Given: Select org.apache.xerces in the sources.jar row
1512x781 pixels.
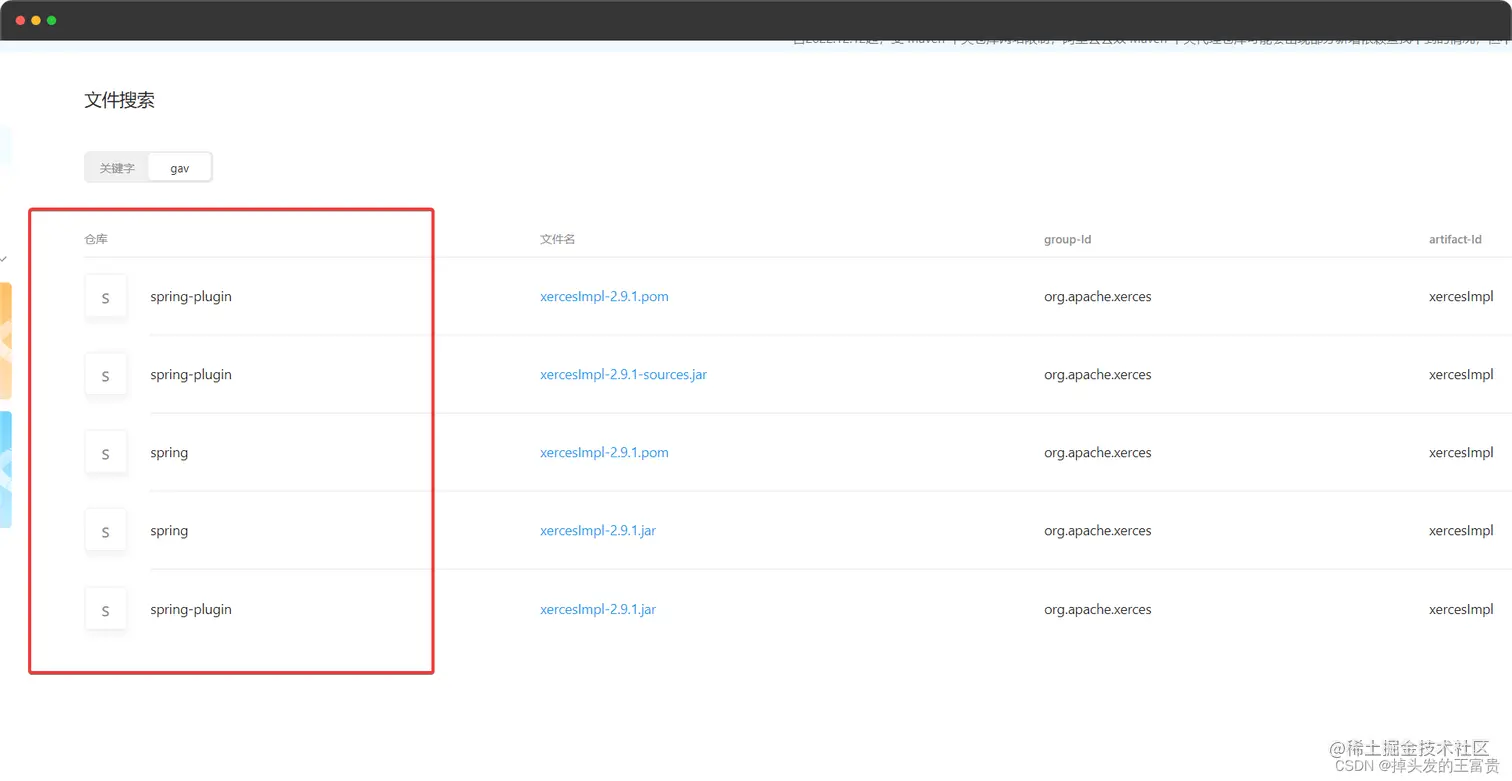Looking at the screenshot, I should (x=1097, y=375).
